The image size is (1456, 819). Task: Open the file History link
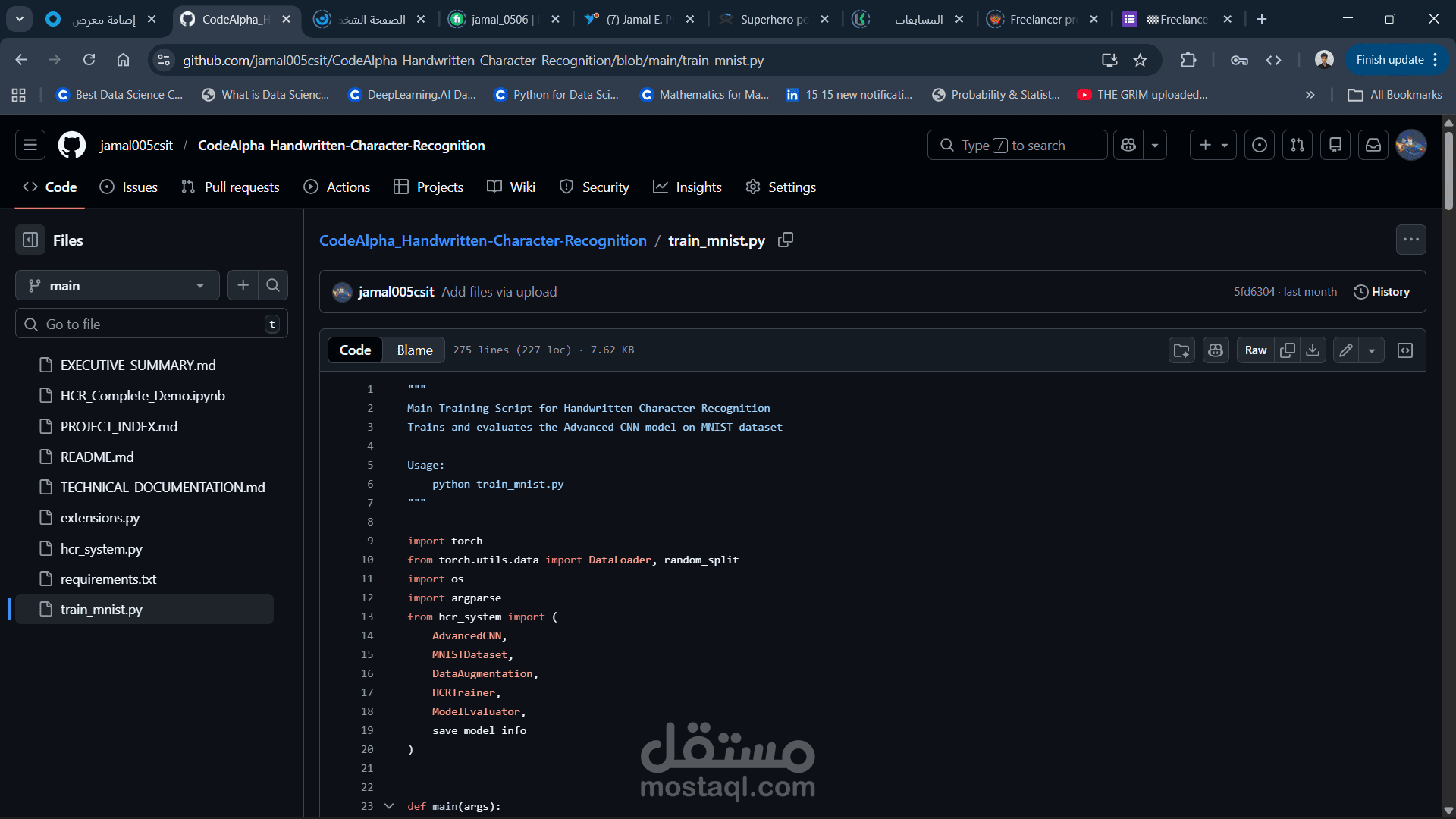pyautogui.click(x=1382, y=292)
